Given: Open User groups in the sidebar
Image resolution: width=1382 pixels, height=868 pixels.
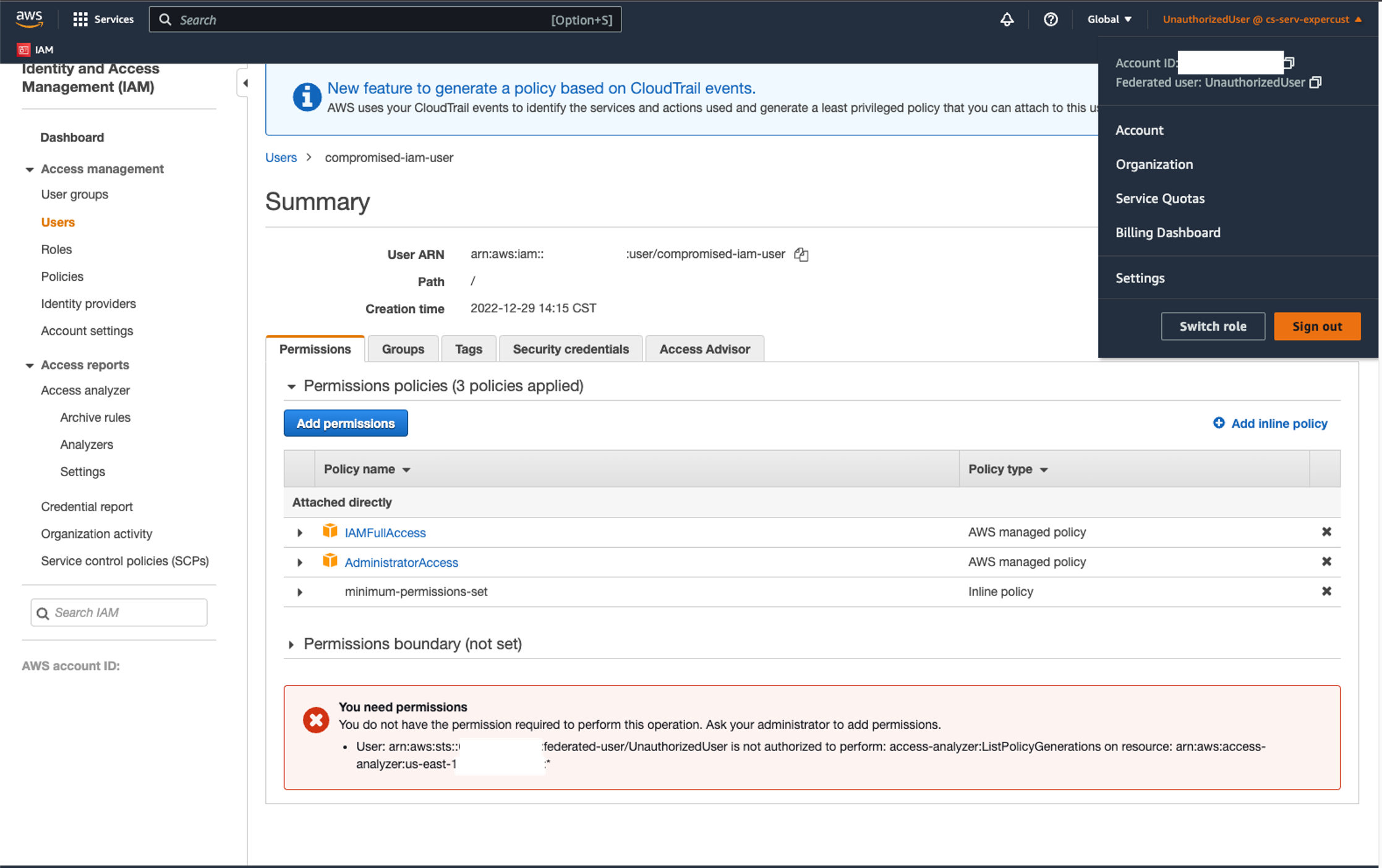Looking at the screenshot, I should 74,194.
